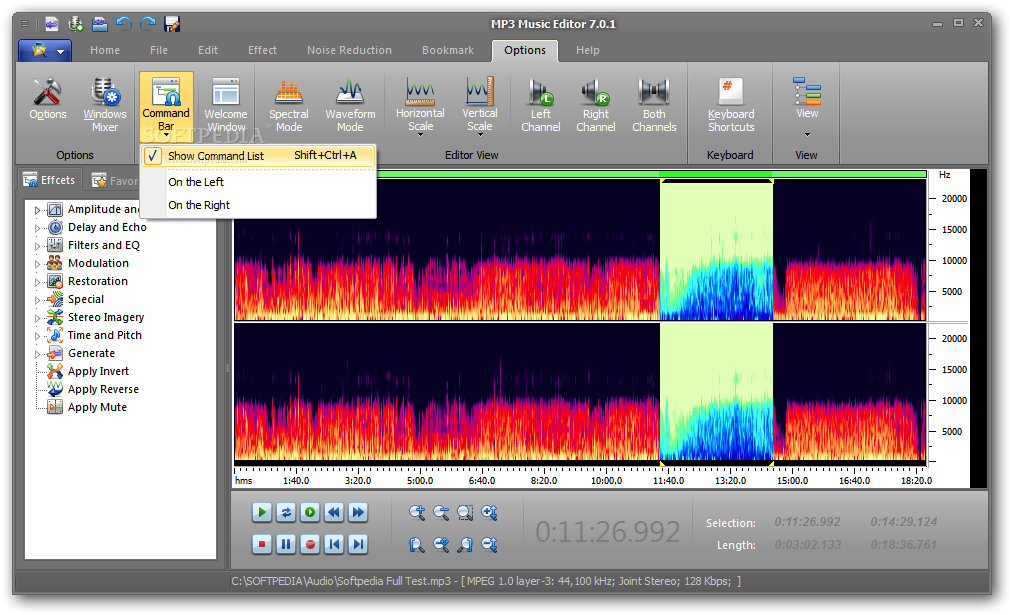This screenshot has width=1012, height=615.
Task: Expand the Modulation tree node
Action: pos(37,264)
